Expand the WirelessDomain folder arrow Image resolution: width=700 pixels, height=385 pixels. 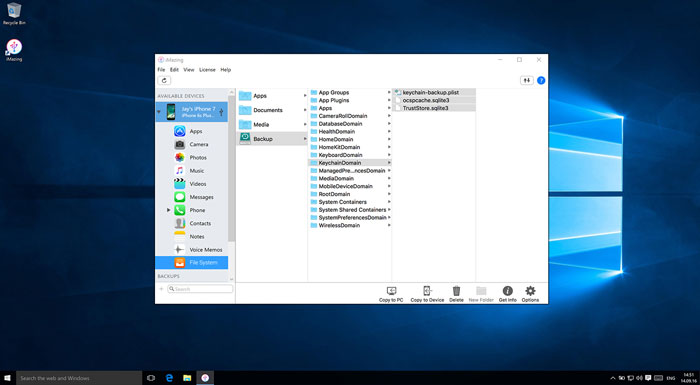389,225
